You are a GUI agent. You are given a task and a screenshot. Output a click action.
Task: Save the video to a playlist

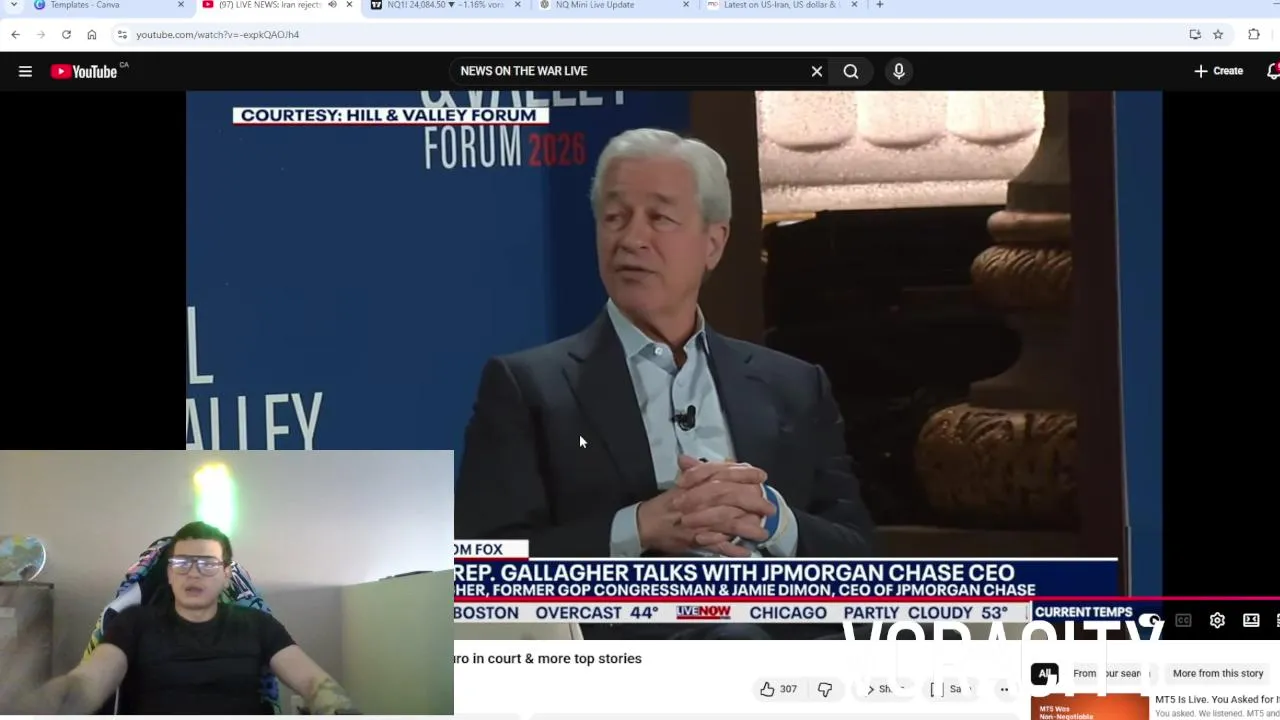tap(950, 689)
